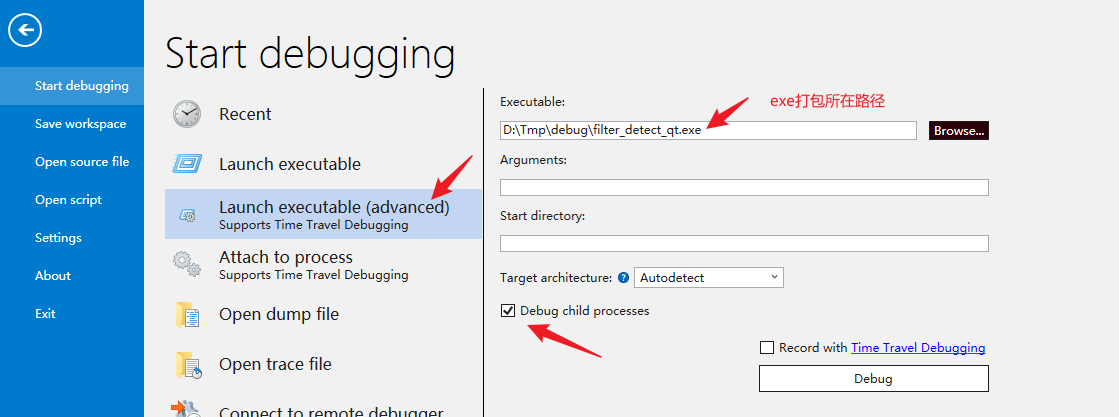Click the Browse... button

958,131
